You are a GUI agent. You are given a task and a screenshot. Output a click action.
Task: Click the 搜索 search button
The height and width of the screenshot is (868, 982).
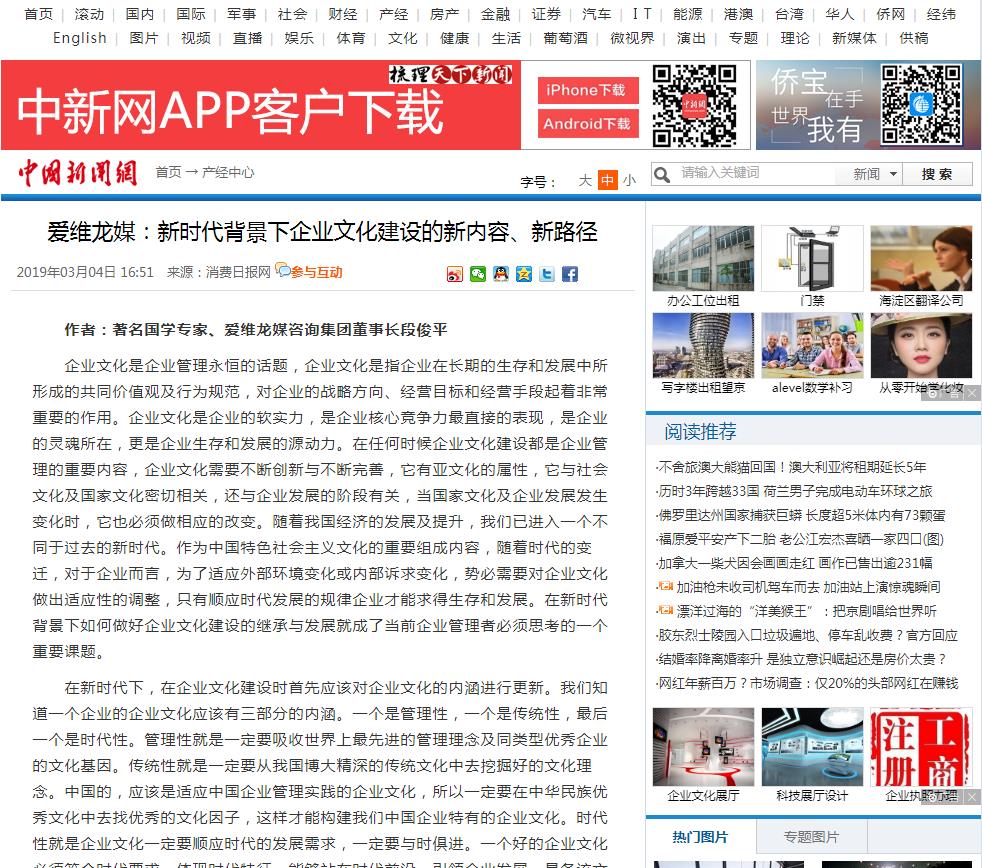click(937, 174)
